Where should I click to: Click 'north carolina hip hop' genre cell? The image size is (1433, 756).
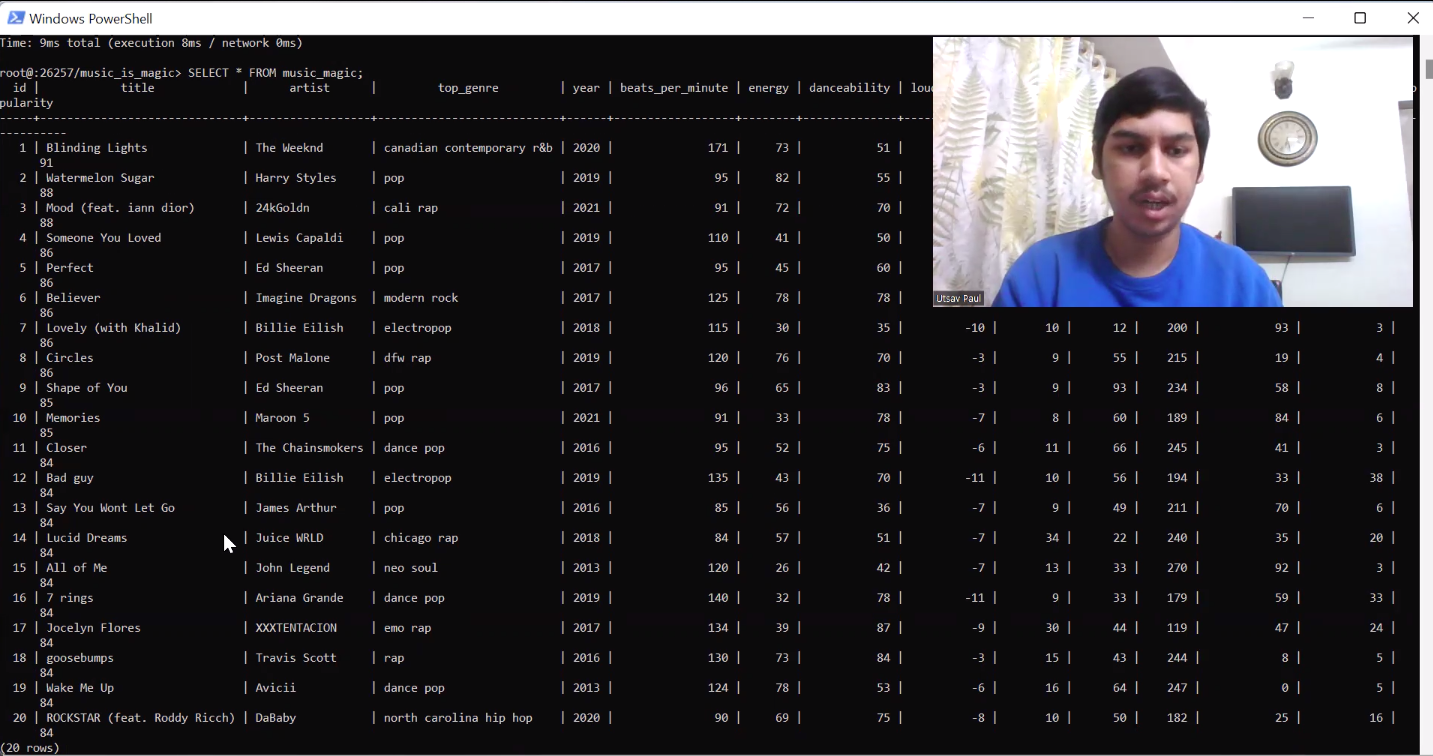458,718
